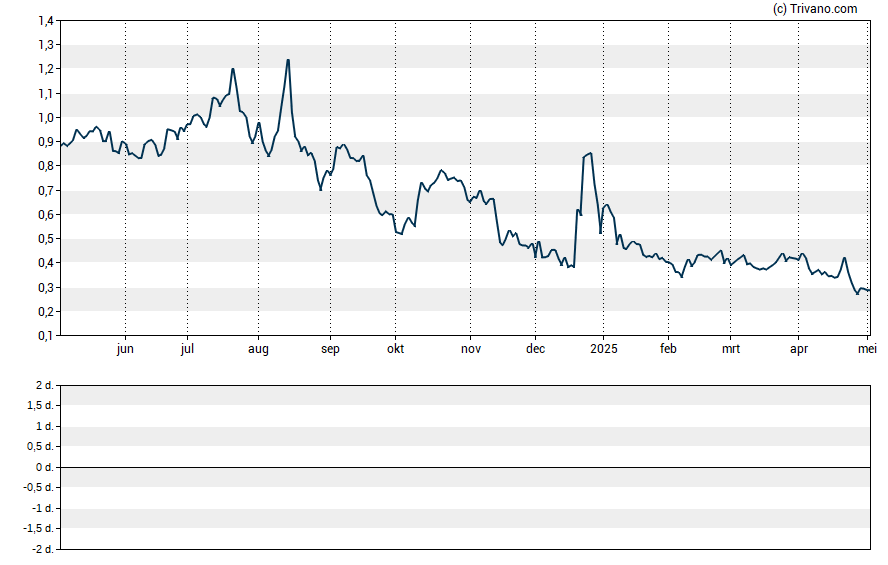888x565 pixels.
Task: Click the '2 d.' lower axis label
Action: tap(45, 386)
